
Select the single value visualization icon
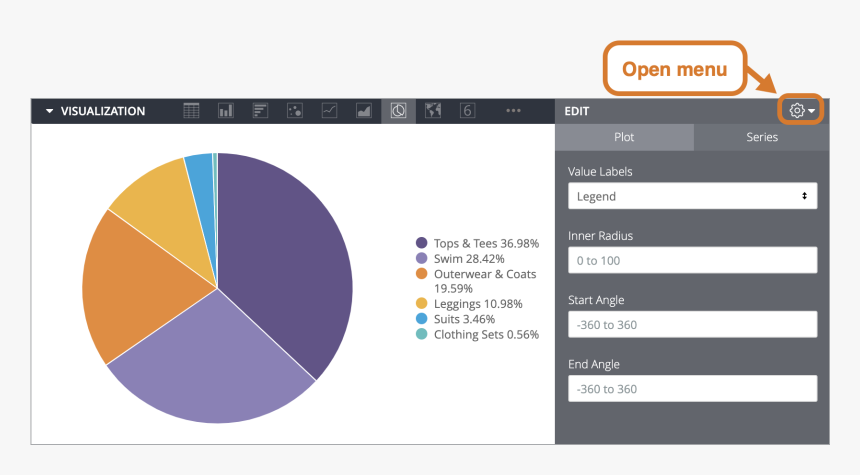[x=467, y=111]
